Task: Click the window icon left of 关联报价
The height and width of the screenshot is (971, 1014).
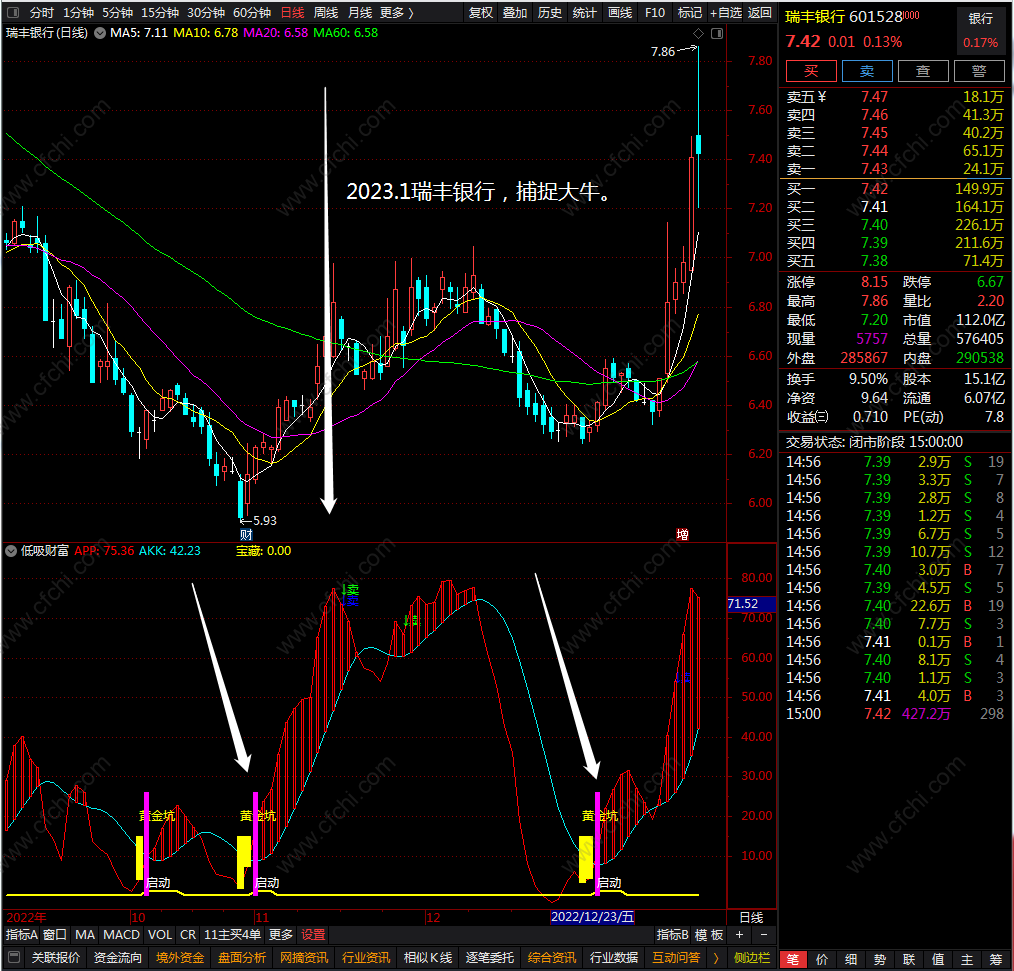Action: click(x=14, y=957)
